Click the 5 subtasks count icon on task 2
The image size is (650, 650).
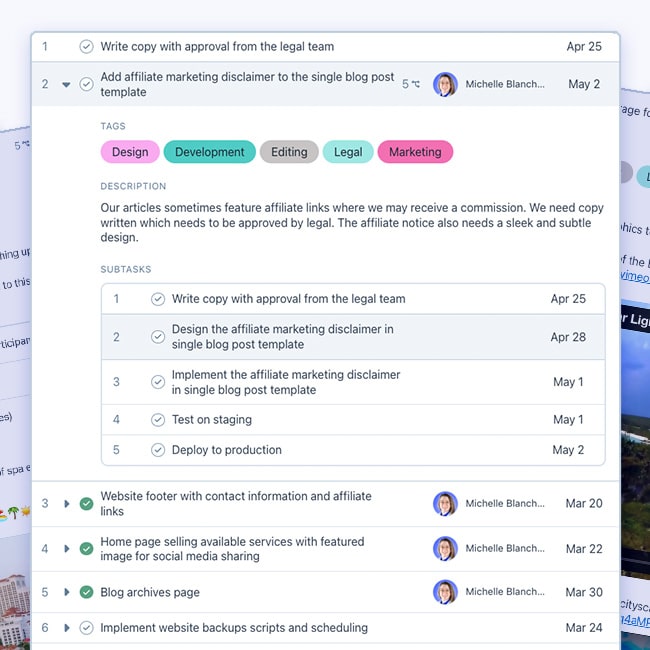pyautogui.click(x=411, y=84)
